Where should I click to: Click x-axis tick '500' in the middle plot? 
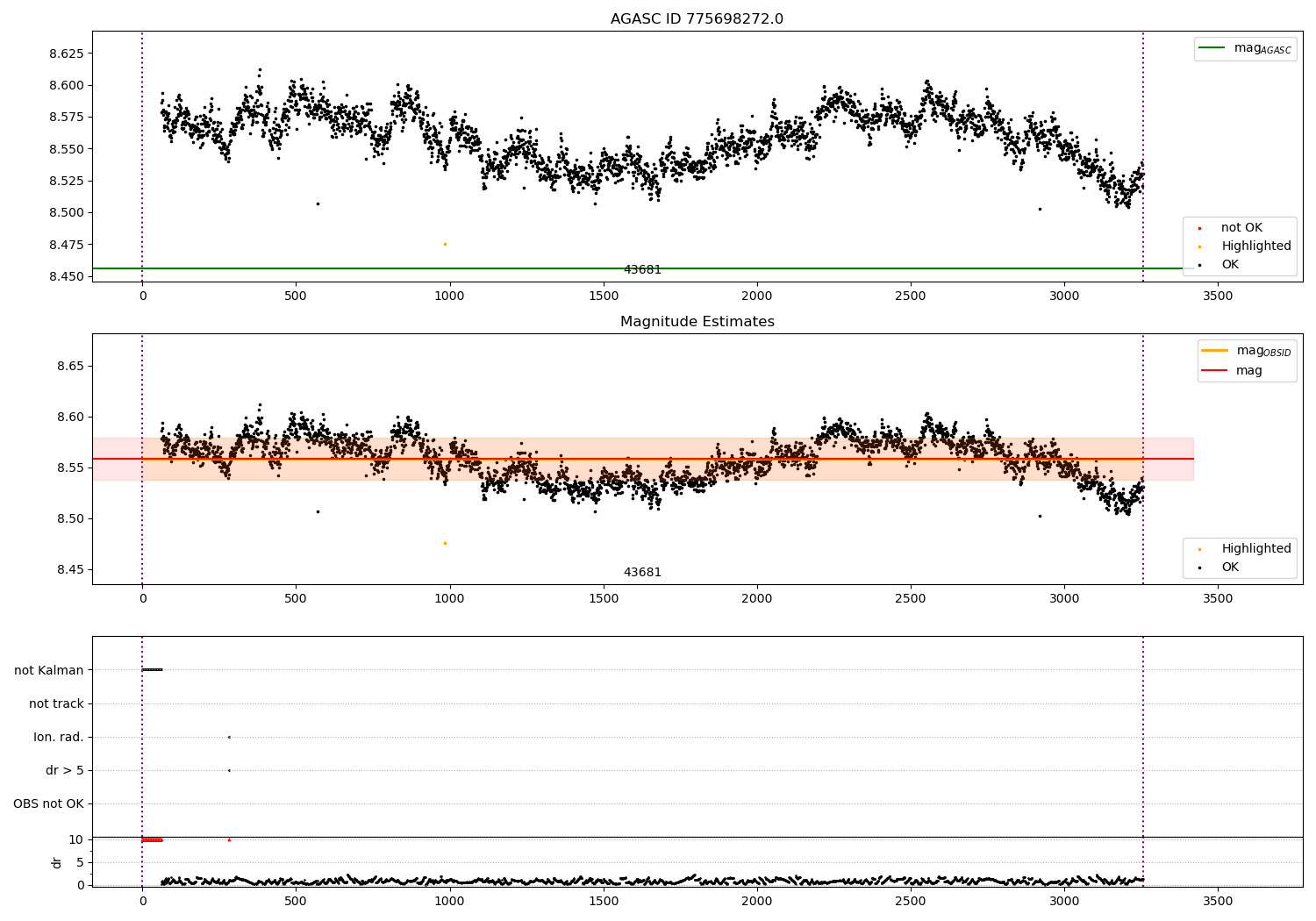(296, 599)
